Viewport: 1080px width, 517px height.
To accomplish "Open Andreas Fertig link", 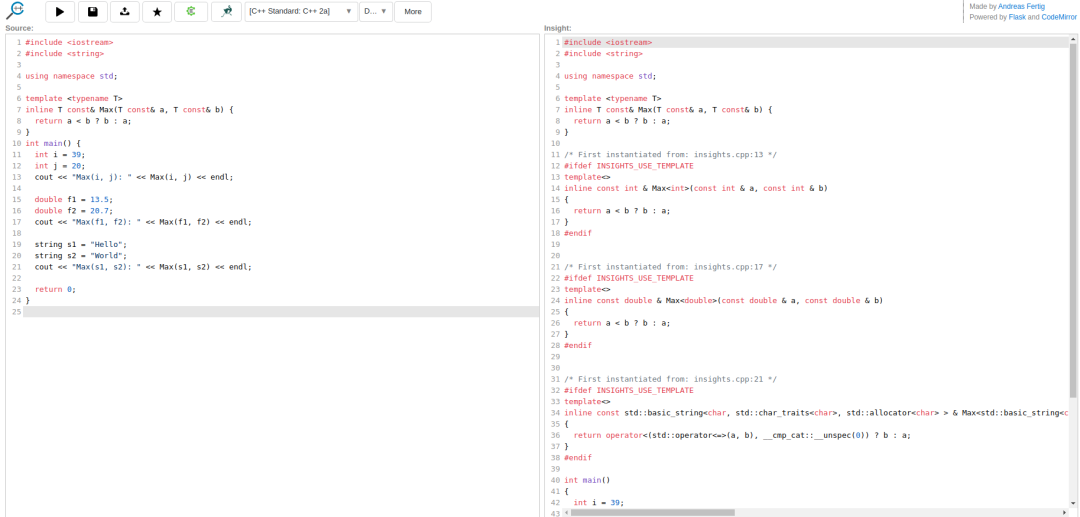I will point(1021,6).
